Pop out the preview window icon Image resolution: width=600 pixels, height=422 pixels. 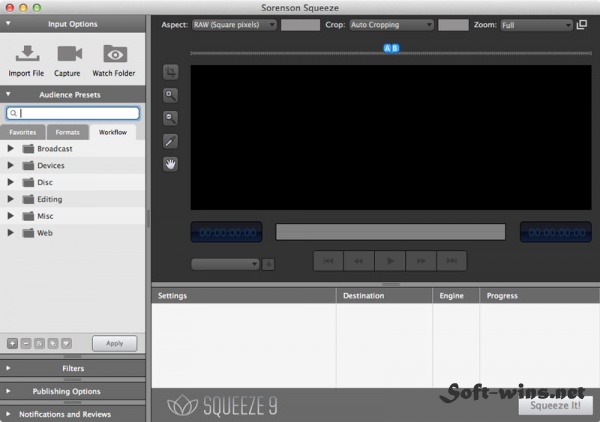582,24
